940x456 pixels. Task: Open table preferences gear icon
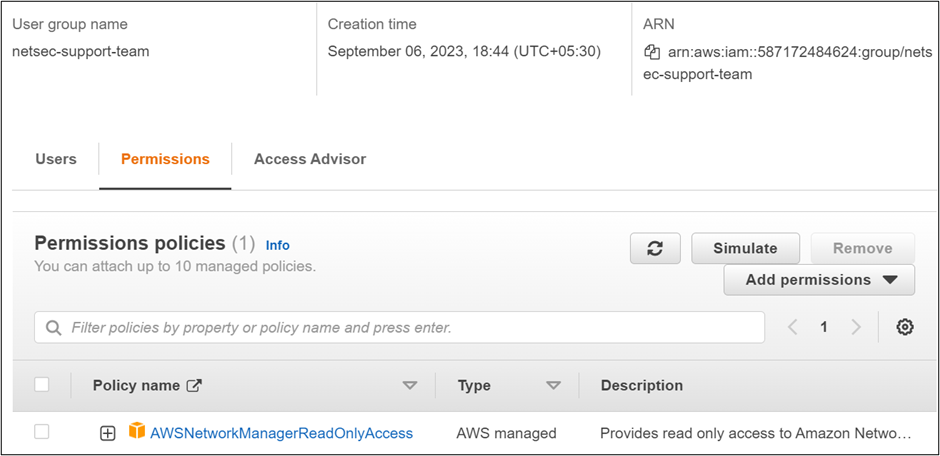point(905,327)
